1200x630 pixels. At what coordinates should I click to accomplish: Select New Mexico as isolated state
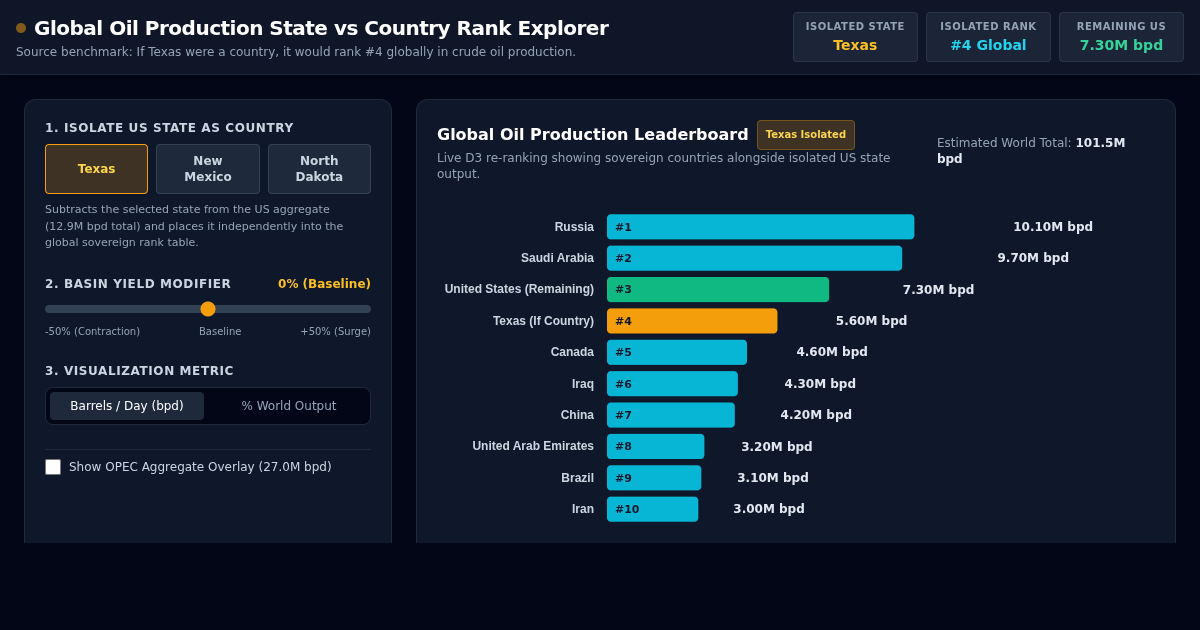[208, 169]
